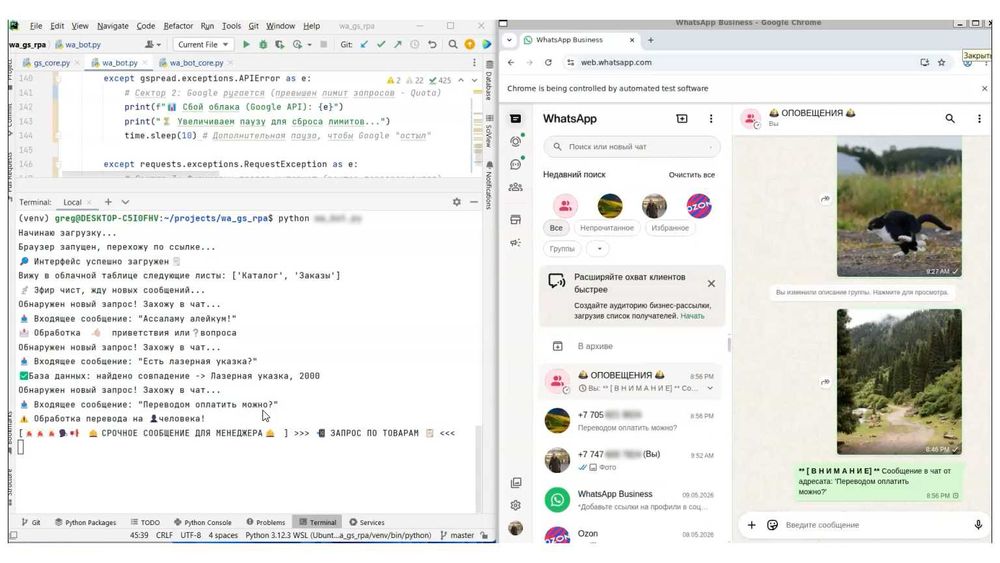Viewport: 1000px width, 563px height.
Task: Start a new WhatsApp chat
Action: (x=682, y=119)
